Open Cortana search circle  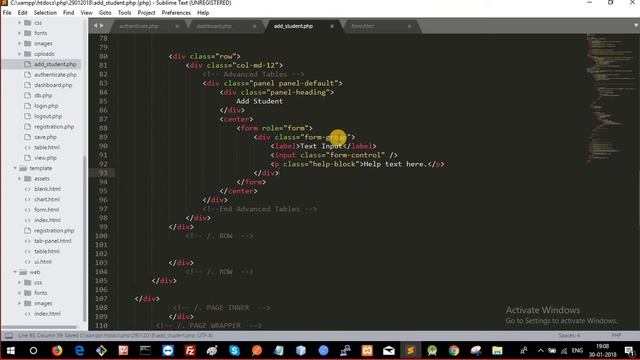tap(33, 351)
